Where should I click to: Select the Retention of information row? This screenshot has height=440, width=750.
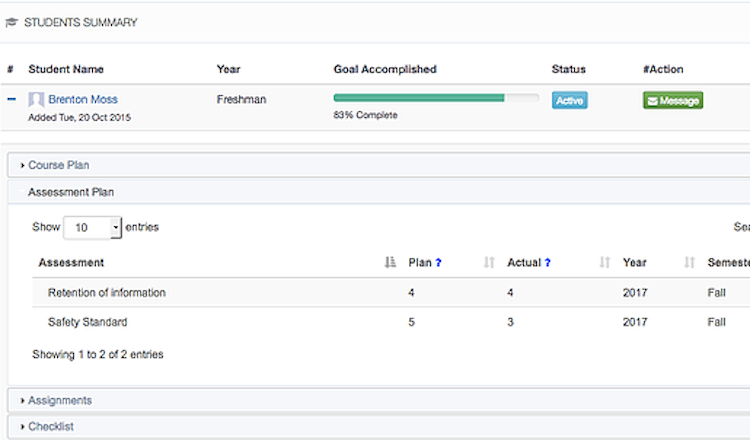click(x=107, y=293)
